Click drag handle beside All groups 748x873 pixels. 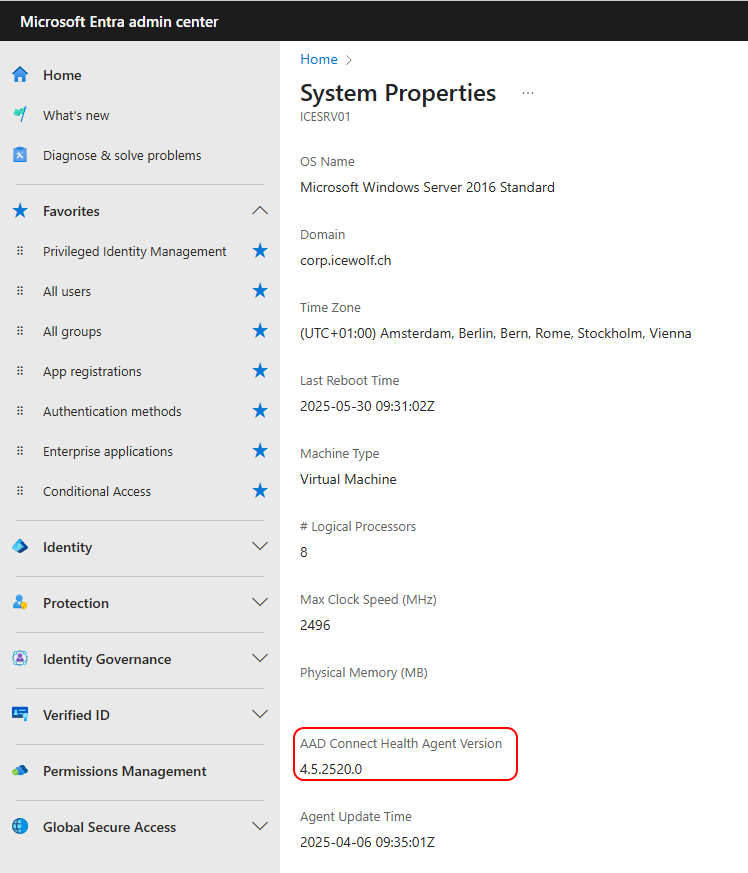(20, 331)
